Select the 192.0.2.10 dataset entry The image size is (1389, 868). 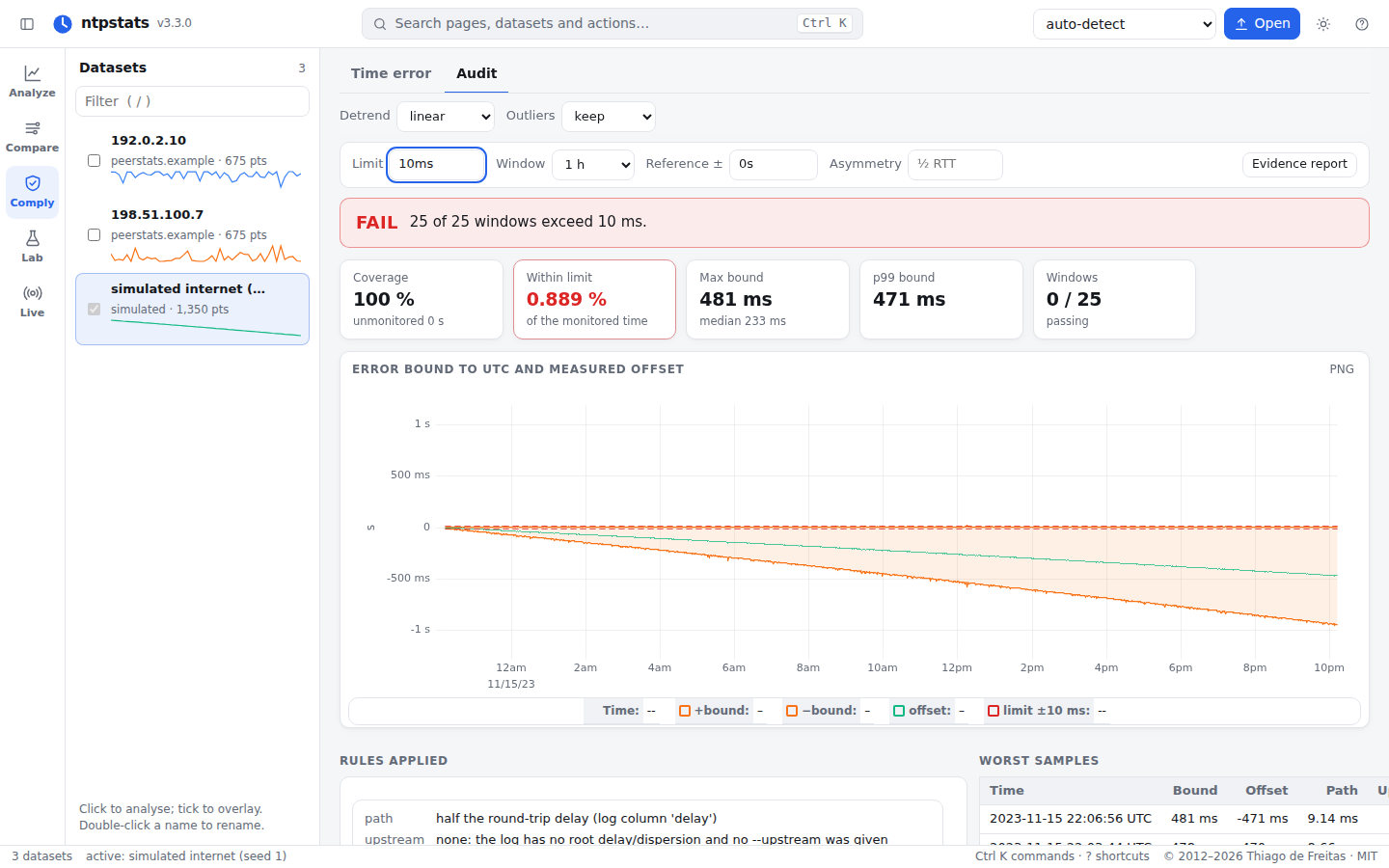[192, 162]
